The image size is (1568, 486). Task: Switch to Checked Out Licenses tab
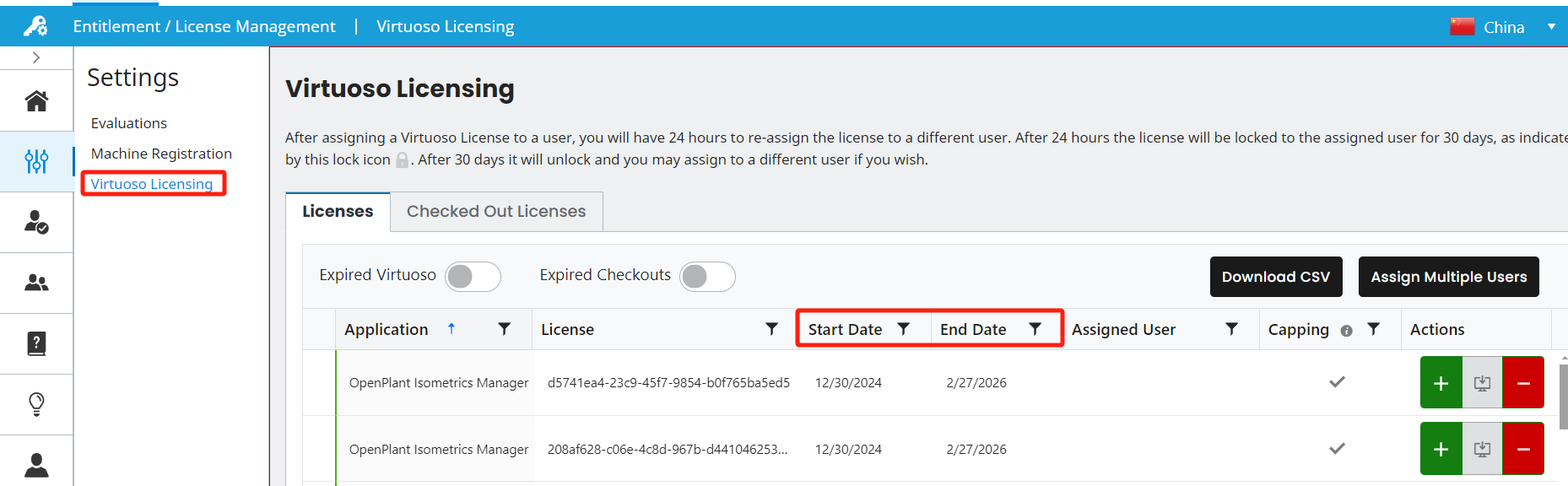tap(496, 212)
